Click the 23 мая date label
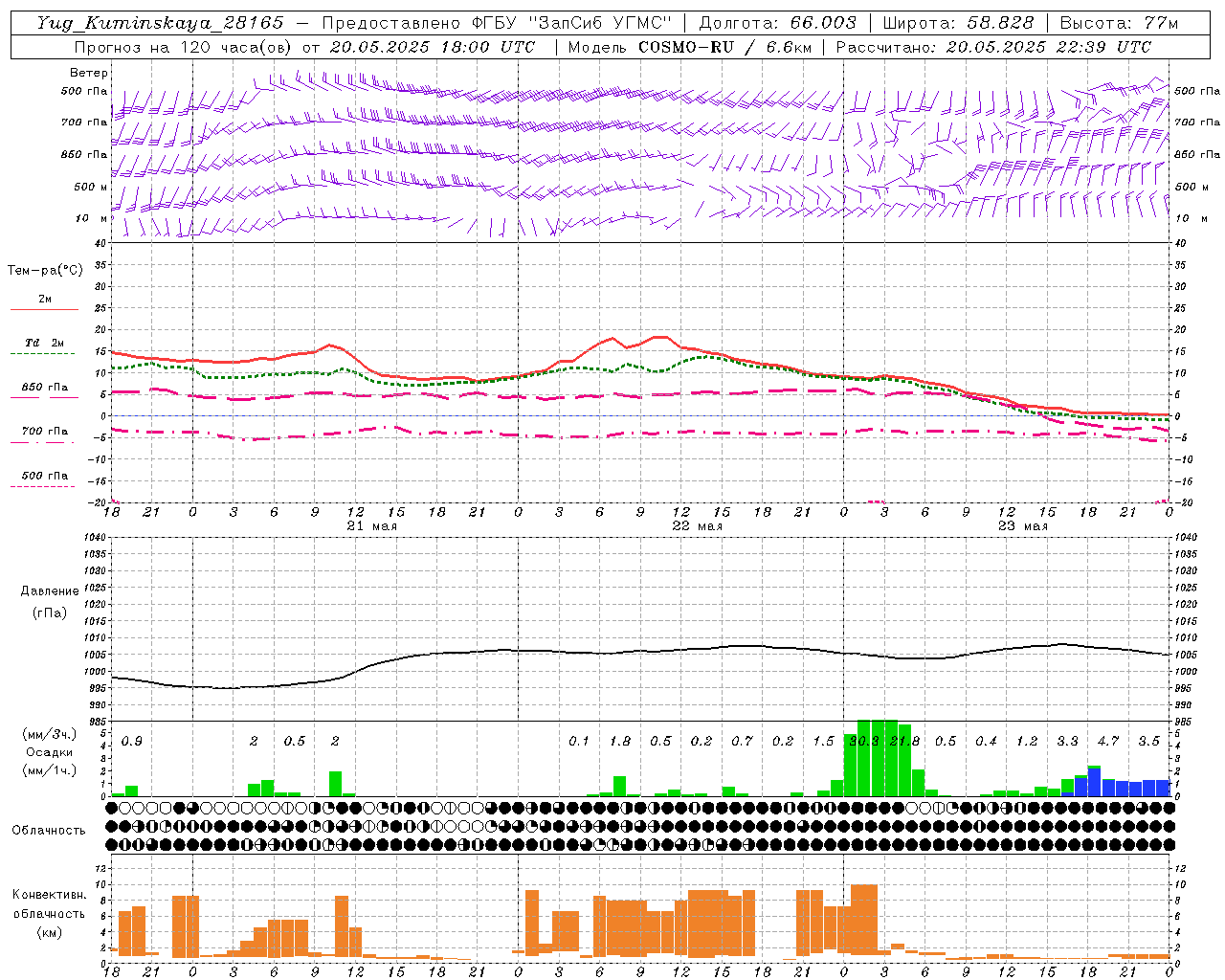The image size is (1225, 980). pos(1022,526)
